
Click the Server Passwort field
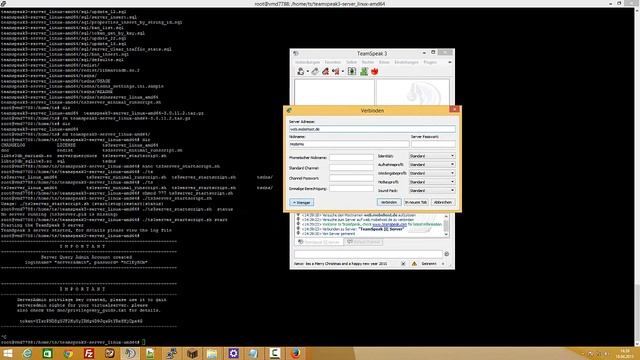click(x=433, y=144)
